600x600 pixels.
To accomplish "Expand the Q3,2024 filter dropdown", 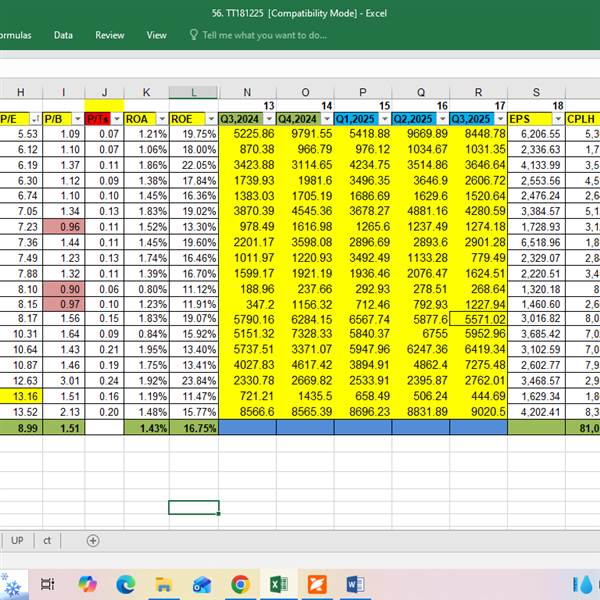I will [x=267, y=119].
